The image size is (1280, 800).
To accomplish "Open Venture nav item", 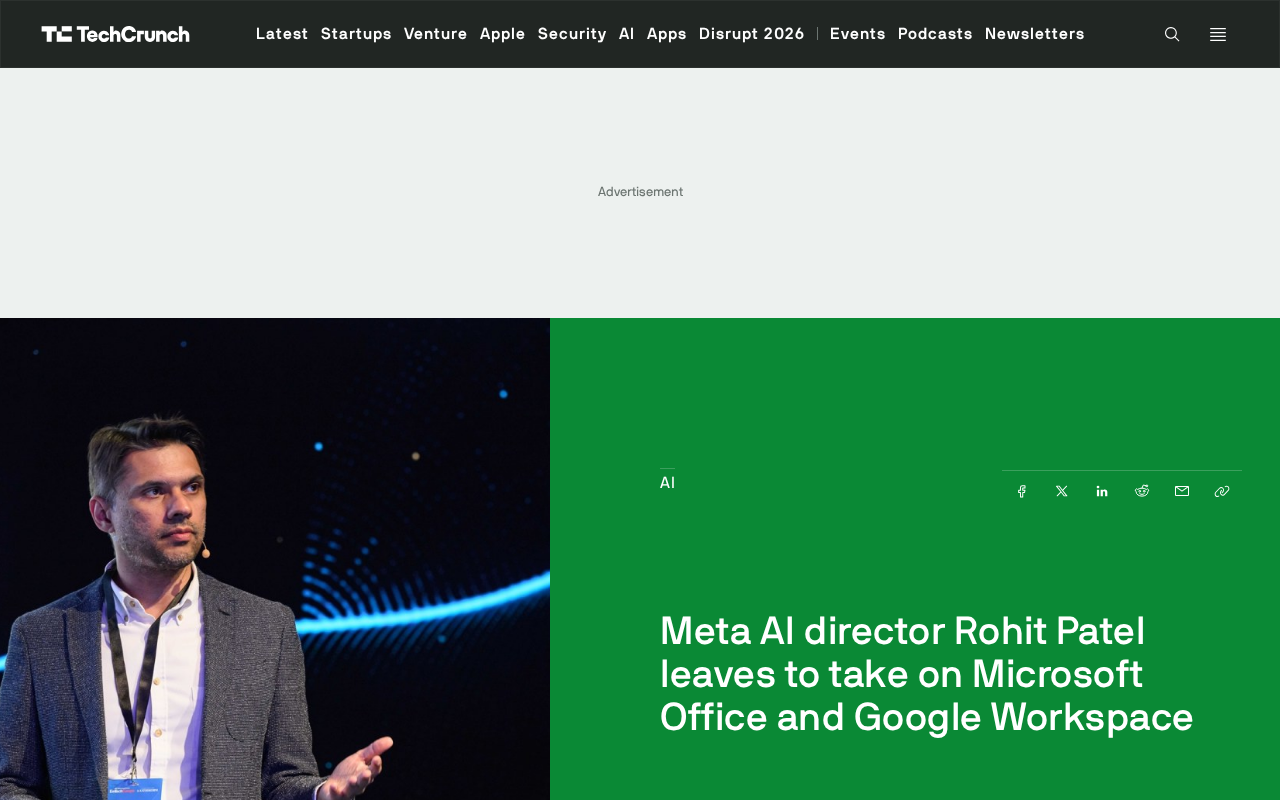I will [436, 34].
